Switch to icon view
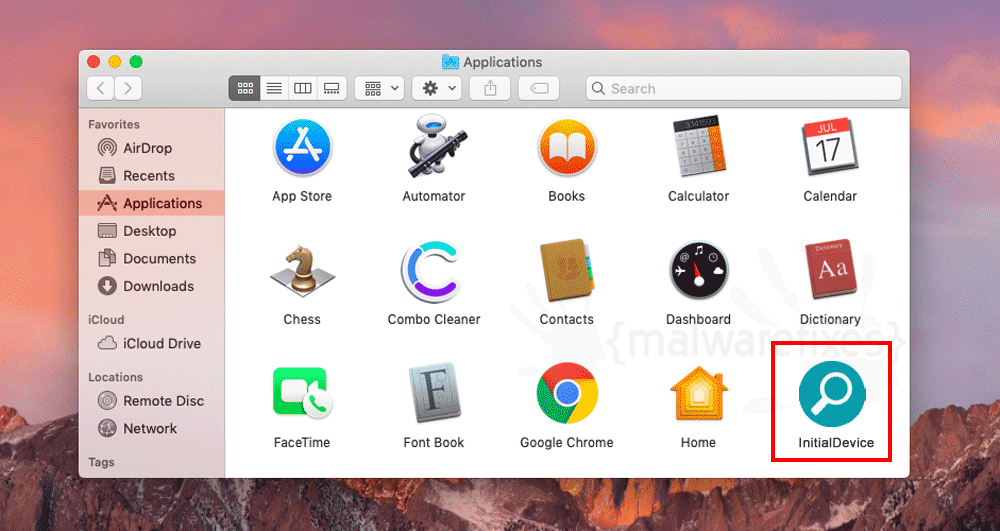The image size is (1000, 531). point(245,89)
